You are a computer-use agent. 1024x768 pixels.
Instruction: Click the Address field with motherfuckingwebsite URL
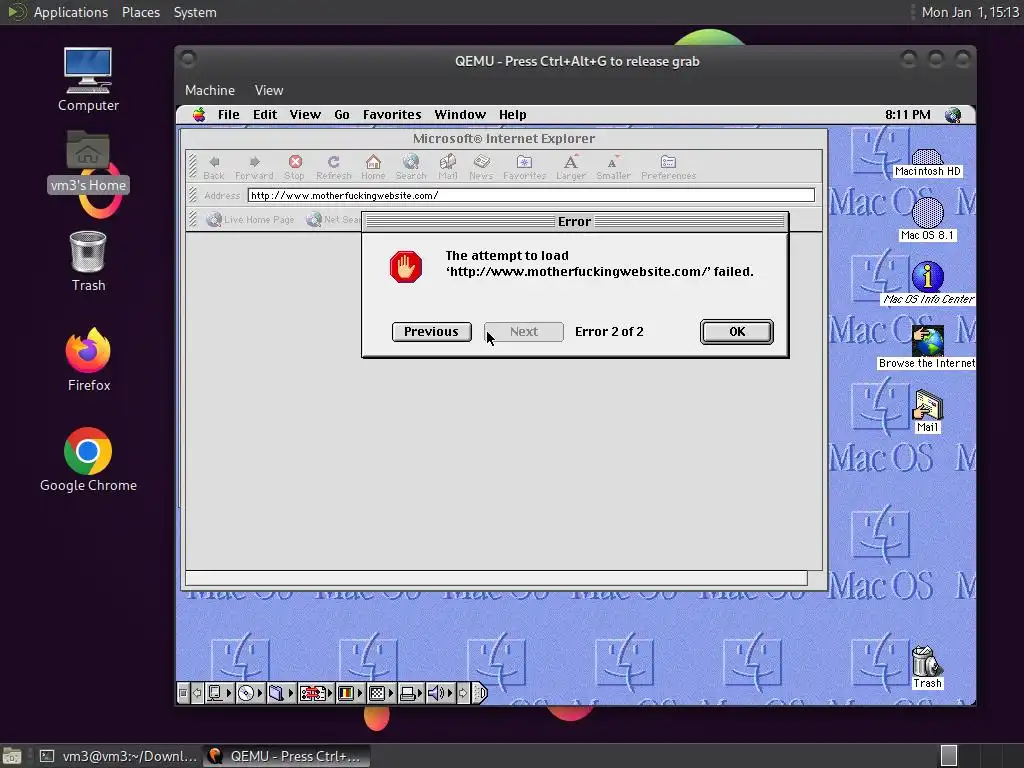[531, 195]
